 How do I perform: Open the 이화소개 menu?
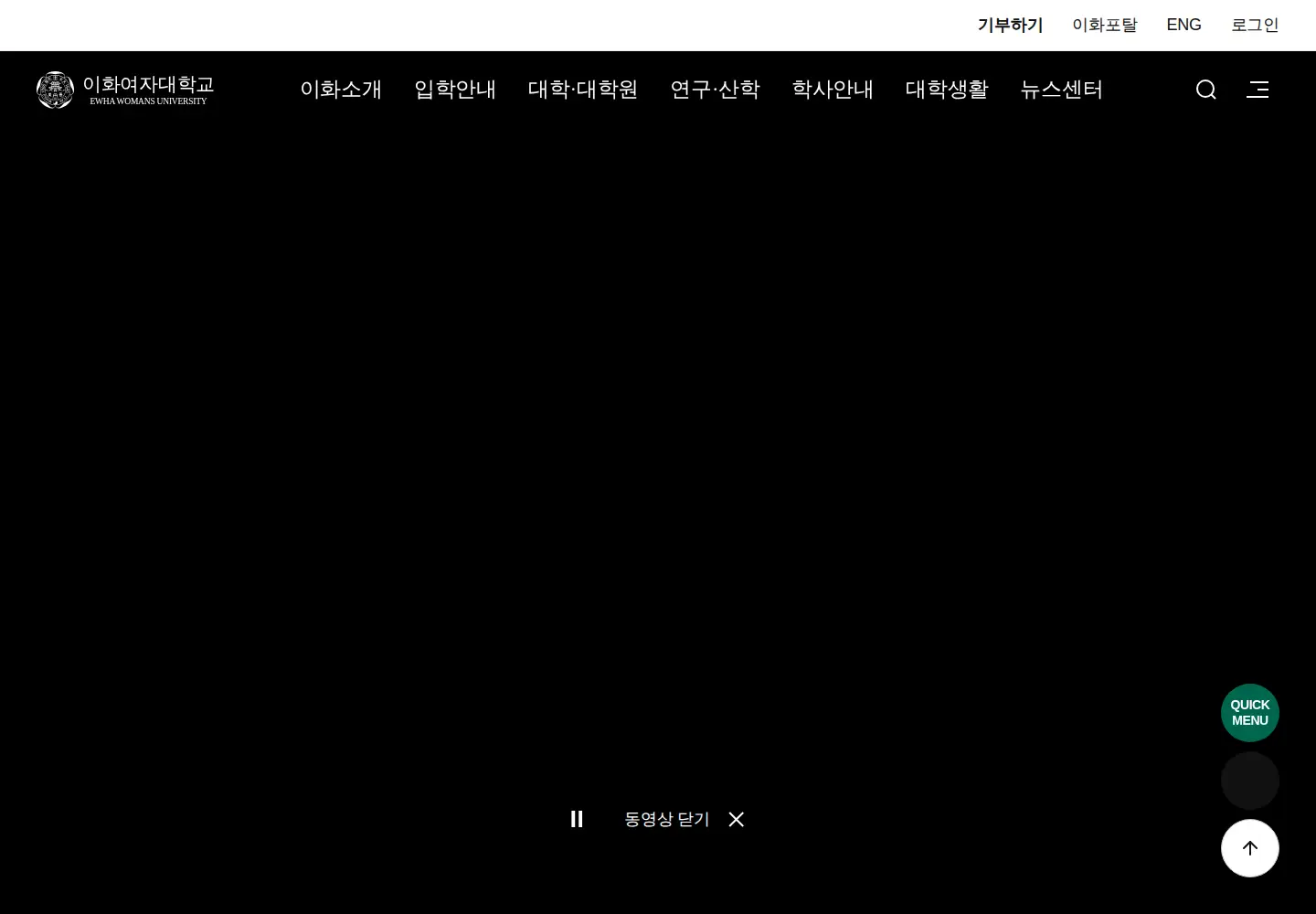click(x=341, y=90)
